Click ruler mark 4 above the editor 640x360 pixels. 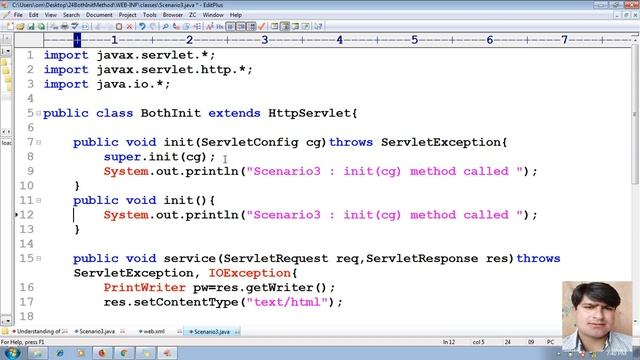coord(340,40)
